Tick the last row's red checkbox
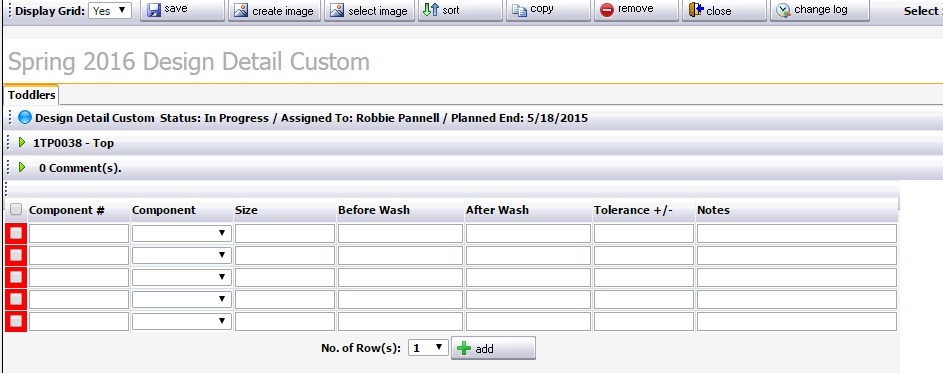943x373 pixels. [x=16, y=321]
